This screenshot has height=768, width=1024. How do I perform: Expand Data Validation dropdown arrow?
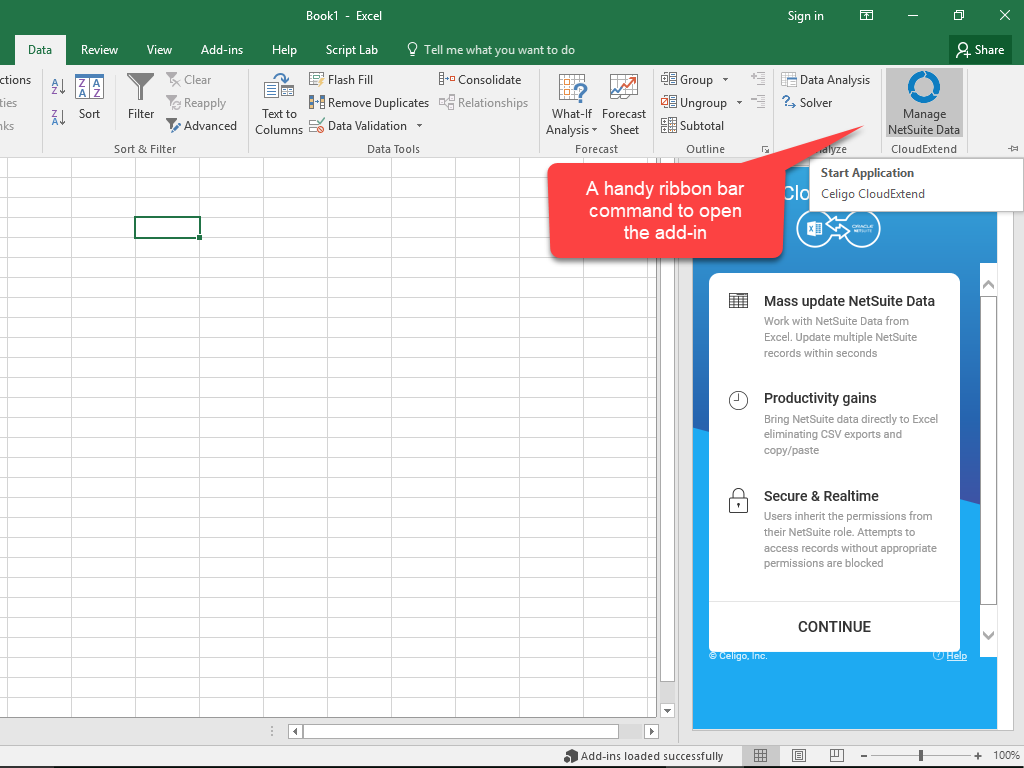pos(419,125)
